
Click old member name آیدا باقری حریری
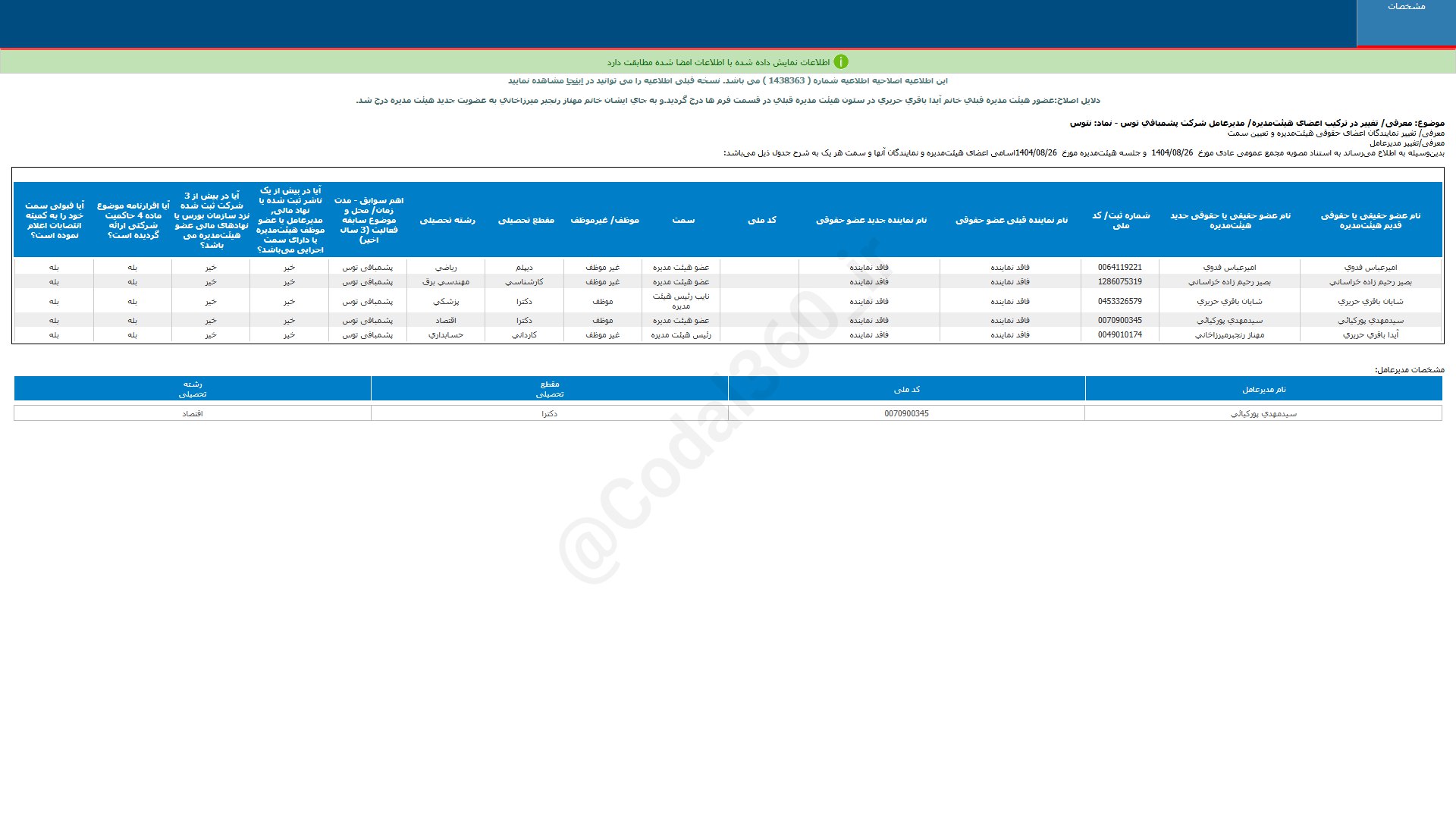coord(1370,335)
